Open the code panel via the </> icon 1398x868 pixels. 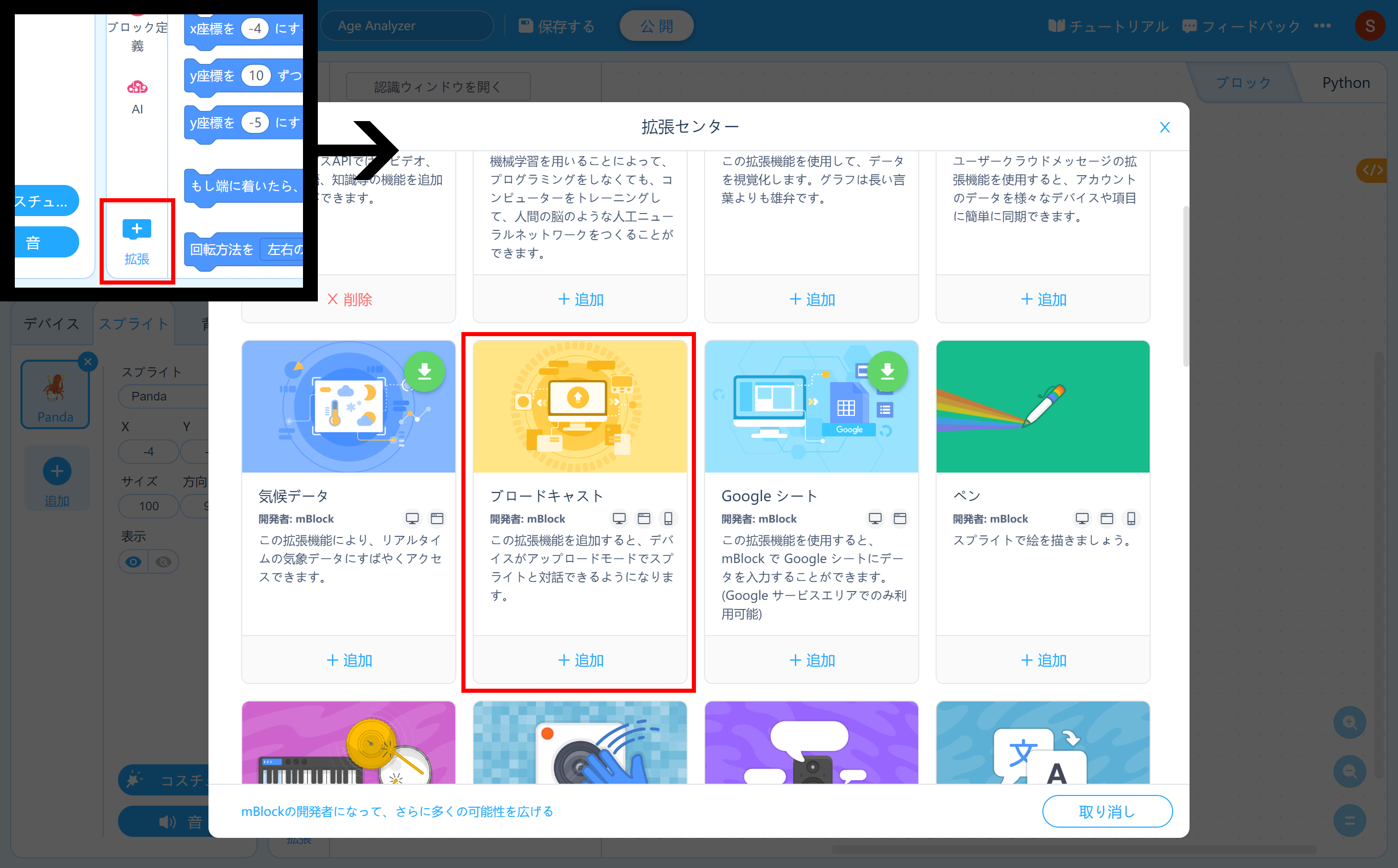pyautogui.click(x=1373, y=170)
